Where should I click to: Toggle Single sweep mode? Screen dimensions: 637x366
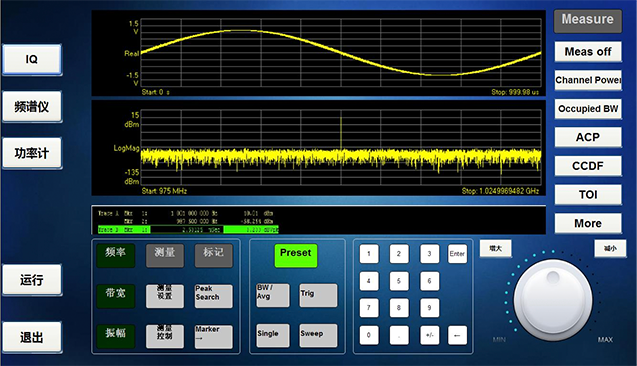(273, 335)
